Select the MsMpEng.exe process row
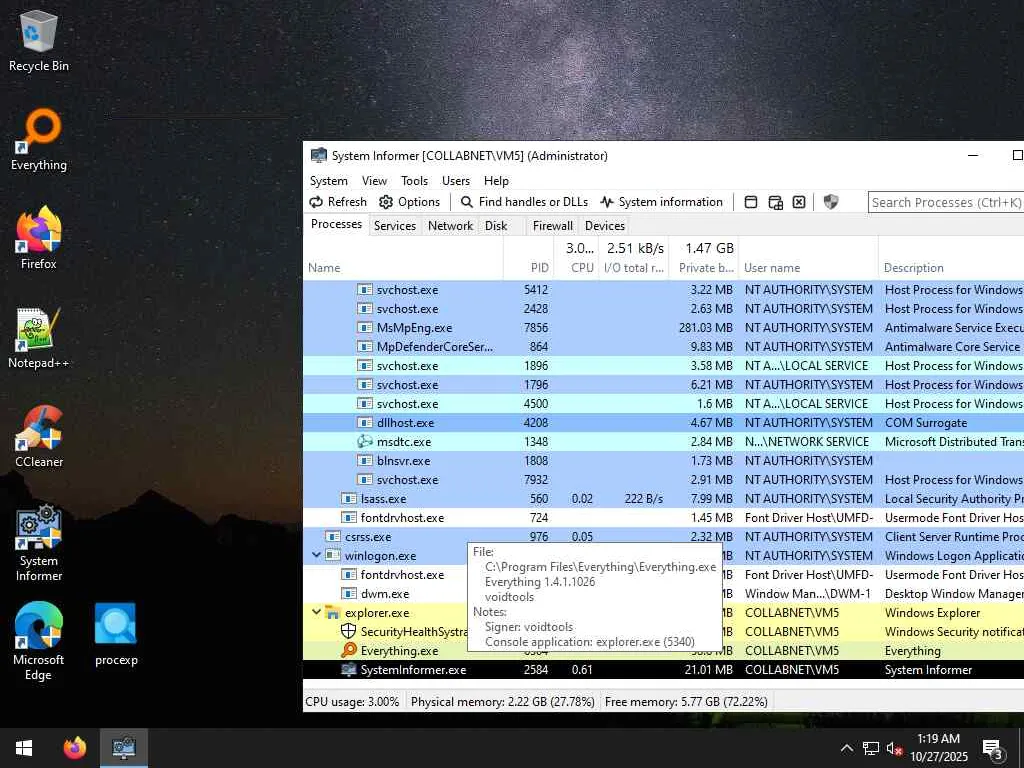The height and width of the screenshot is (768, 1024). pyautogui.click(x=664, y=327)
